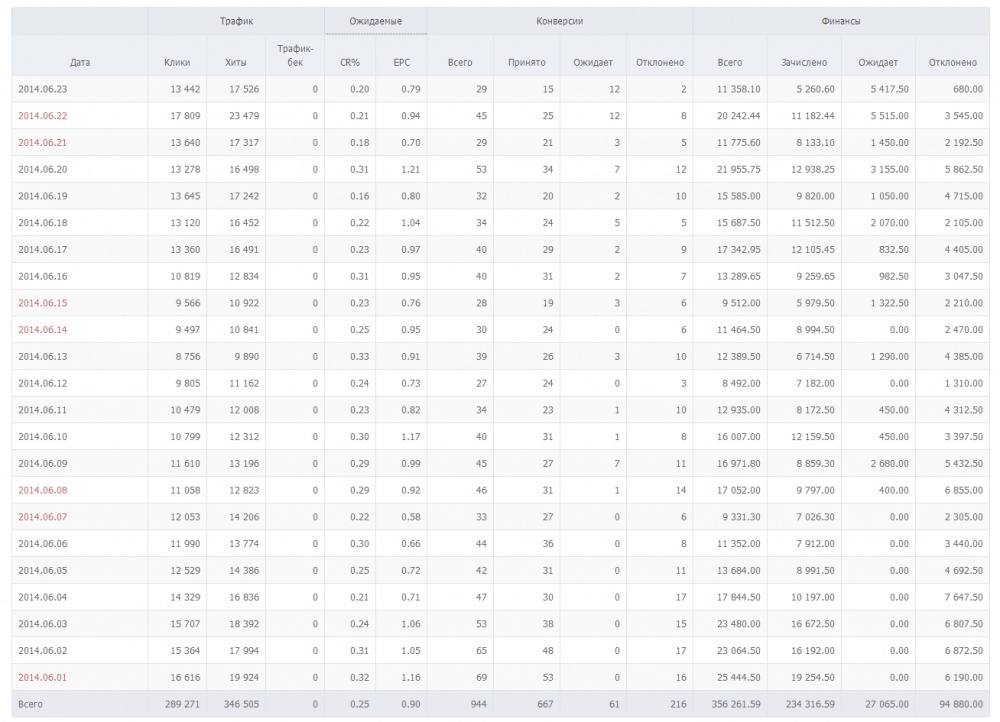The width and height of the screenshot is (1000, 722).
Task: Click clicks value 8 756
Action: pos(188,357)
